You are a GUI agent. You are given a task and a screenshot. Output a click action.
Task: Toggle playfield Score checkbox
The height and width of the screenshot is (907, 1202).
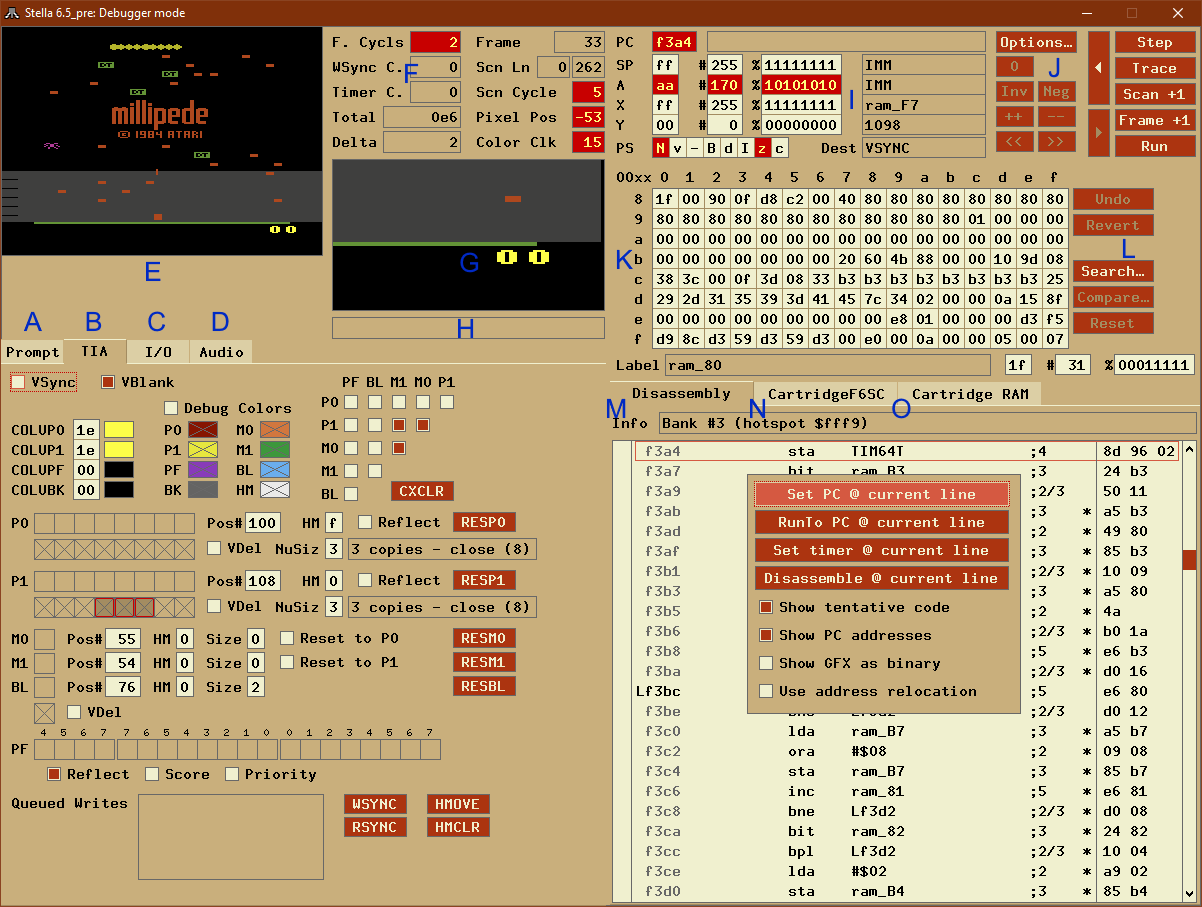[x=152, y=774]
